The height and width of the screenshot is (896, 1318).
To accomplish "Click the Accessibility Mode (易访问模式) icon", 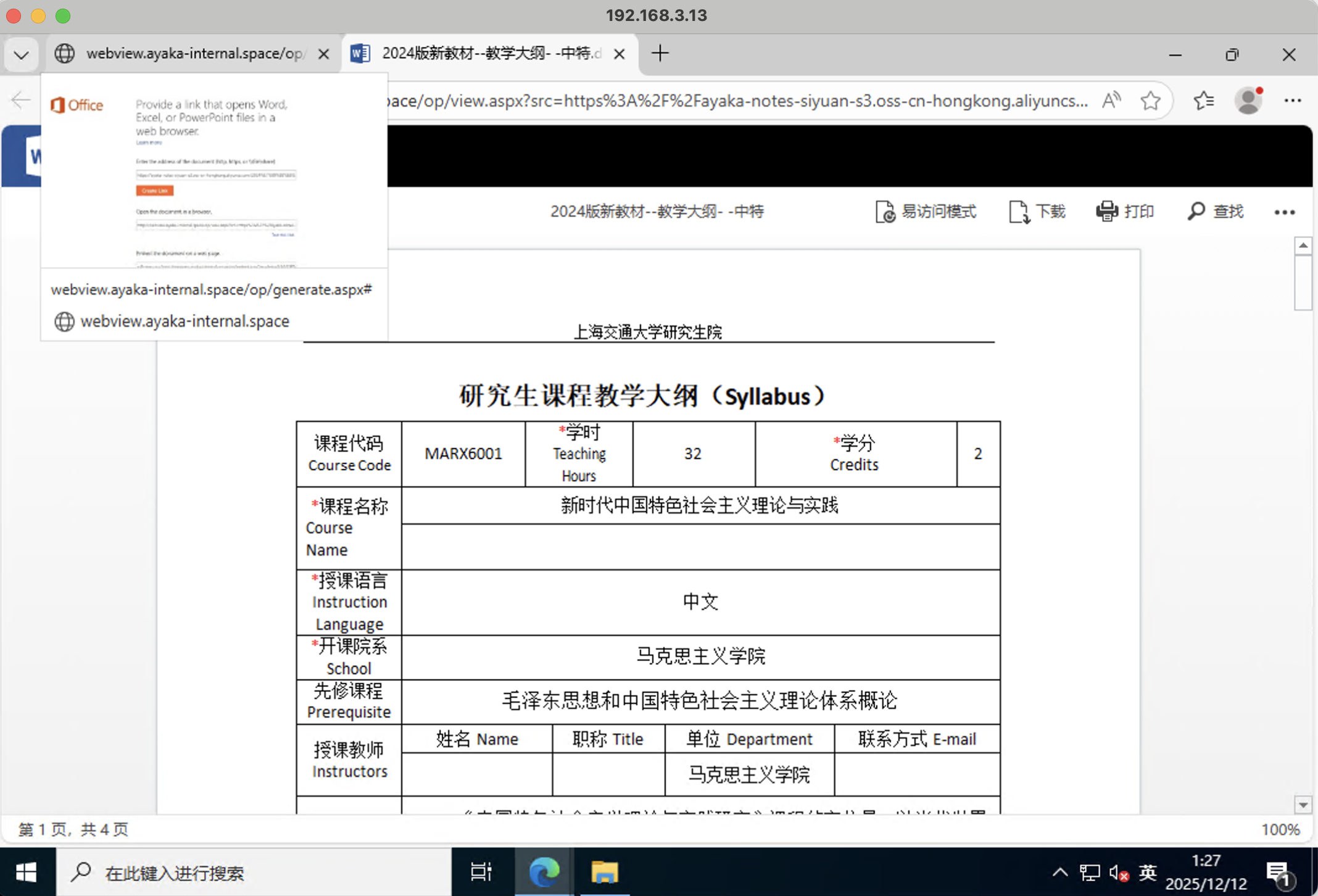I will (x=885, y=212).
